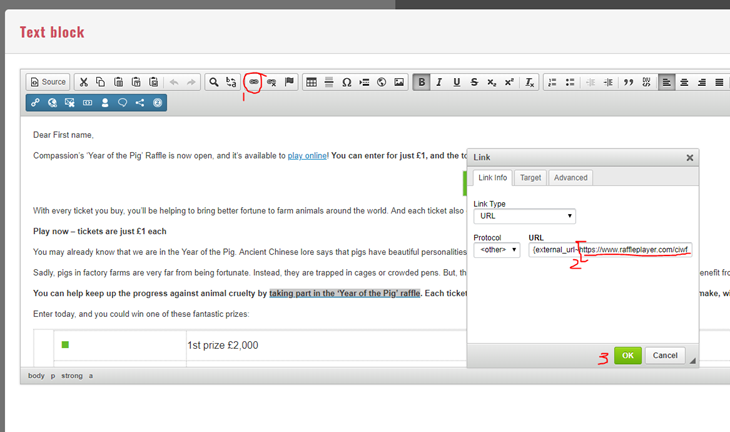Click the Anchor flag icon
Viewport: 730px width, 432px height.
[289, 82]
